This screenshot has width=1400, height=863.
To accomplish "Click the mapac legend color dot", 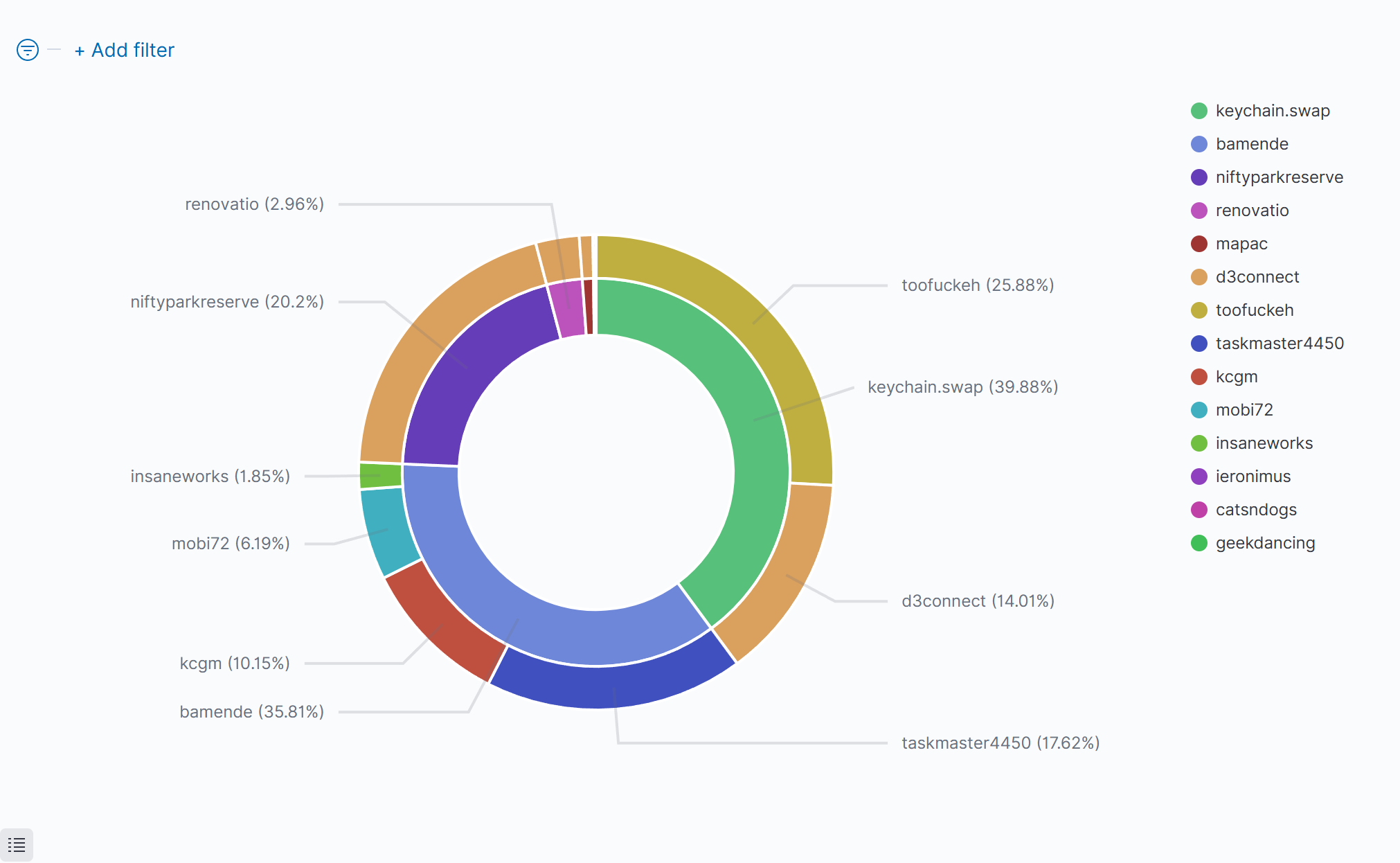I will point(1199,244).
